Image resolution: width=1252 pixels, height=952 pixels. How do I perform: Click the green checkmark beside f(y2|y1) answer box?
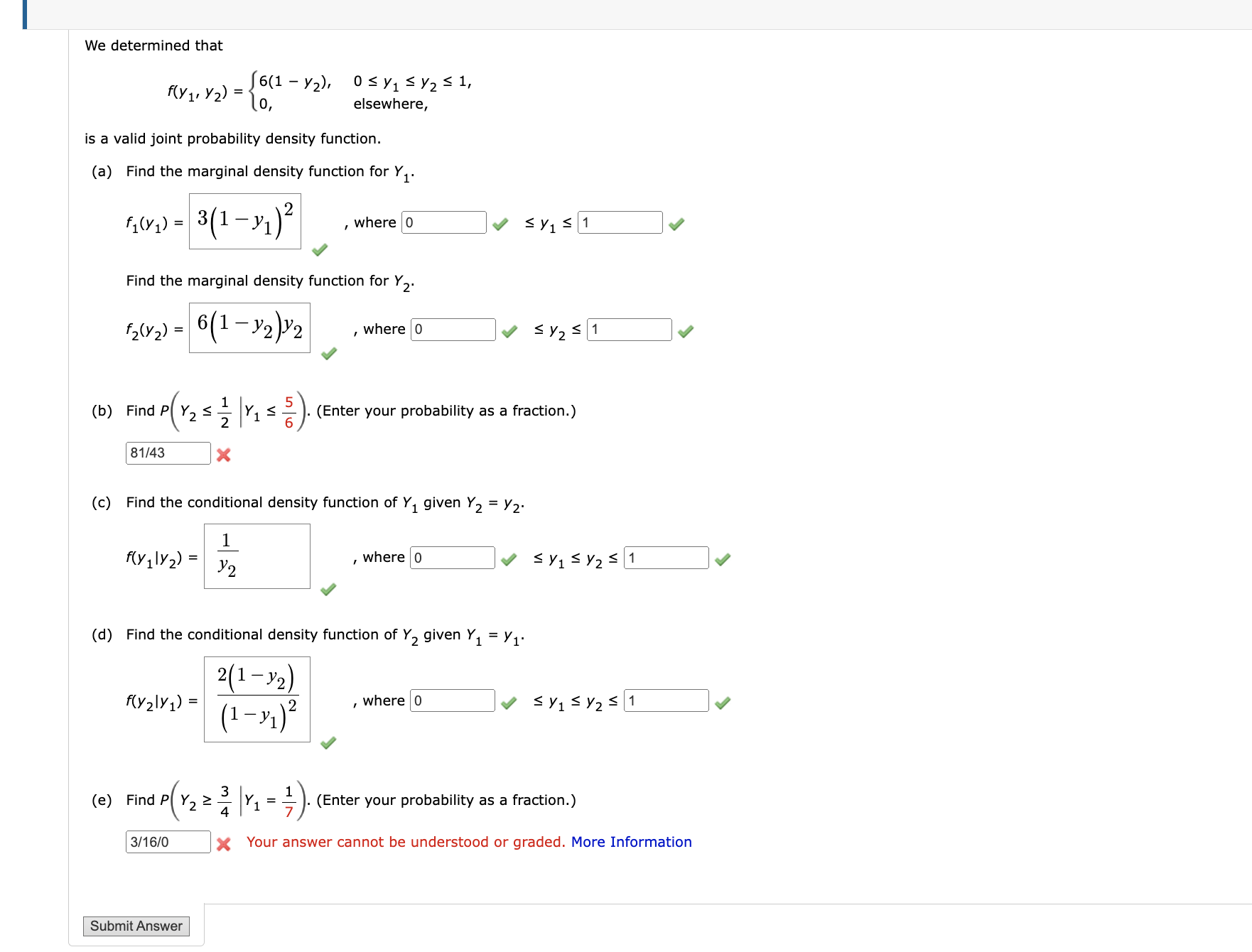tap(328, 744)
